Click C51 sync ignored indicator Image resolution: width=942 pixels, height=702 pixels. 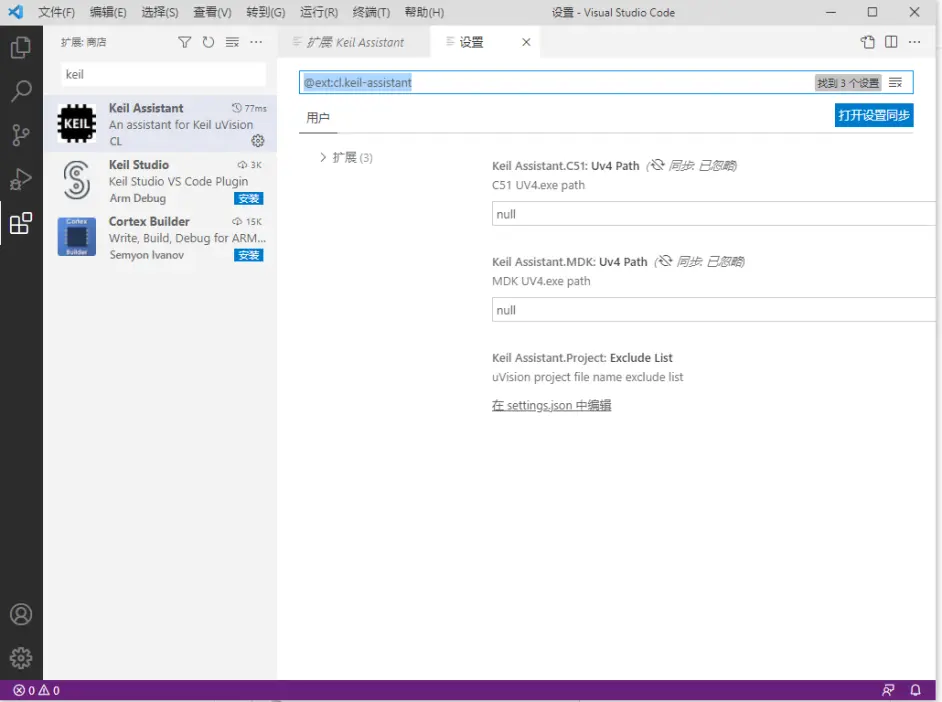click(693, 166)
